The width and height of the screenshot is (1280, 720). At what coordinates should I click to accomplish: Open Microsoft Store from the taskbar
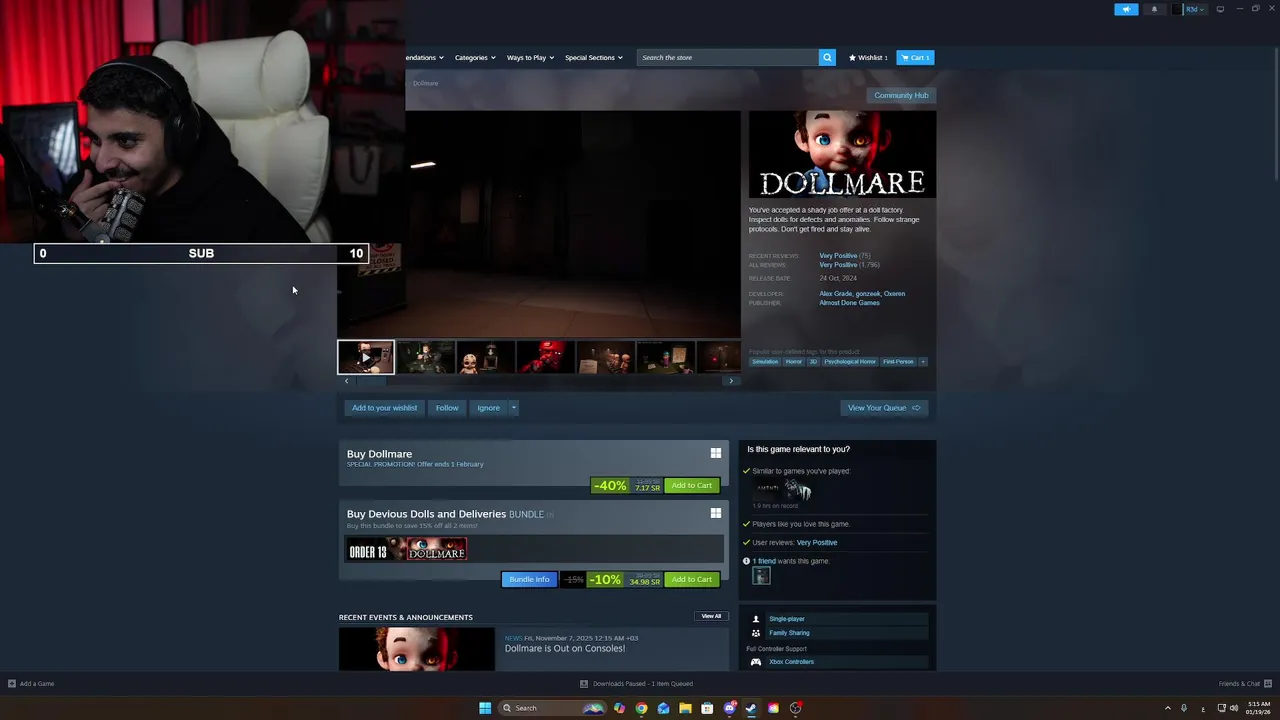coord(707,708)
